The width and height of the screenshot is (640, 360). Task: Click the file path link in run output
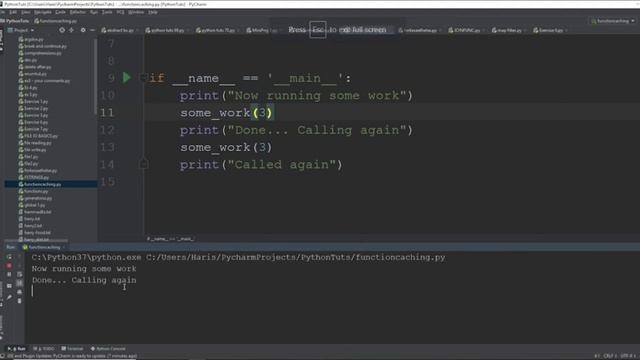(x=296, y=258)
